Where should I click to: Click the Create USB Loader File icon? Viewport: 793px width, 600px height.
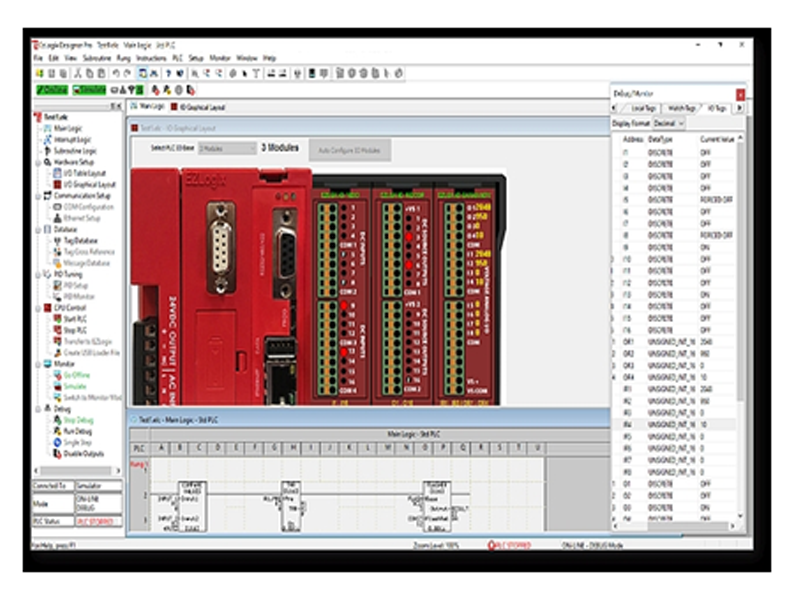pos(57,353)
